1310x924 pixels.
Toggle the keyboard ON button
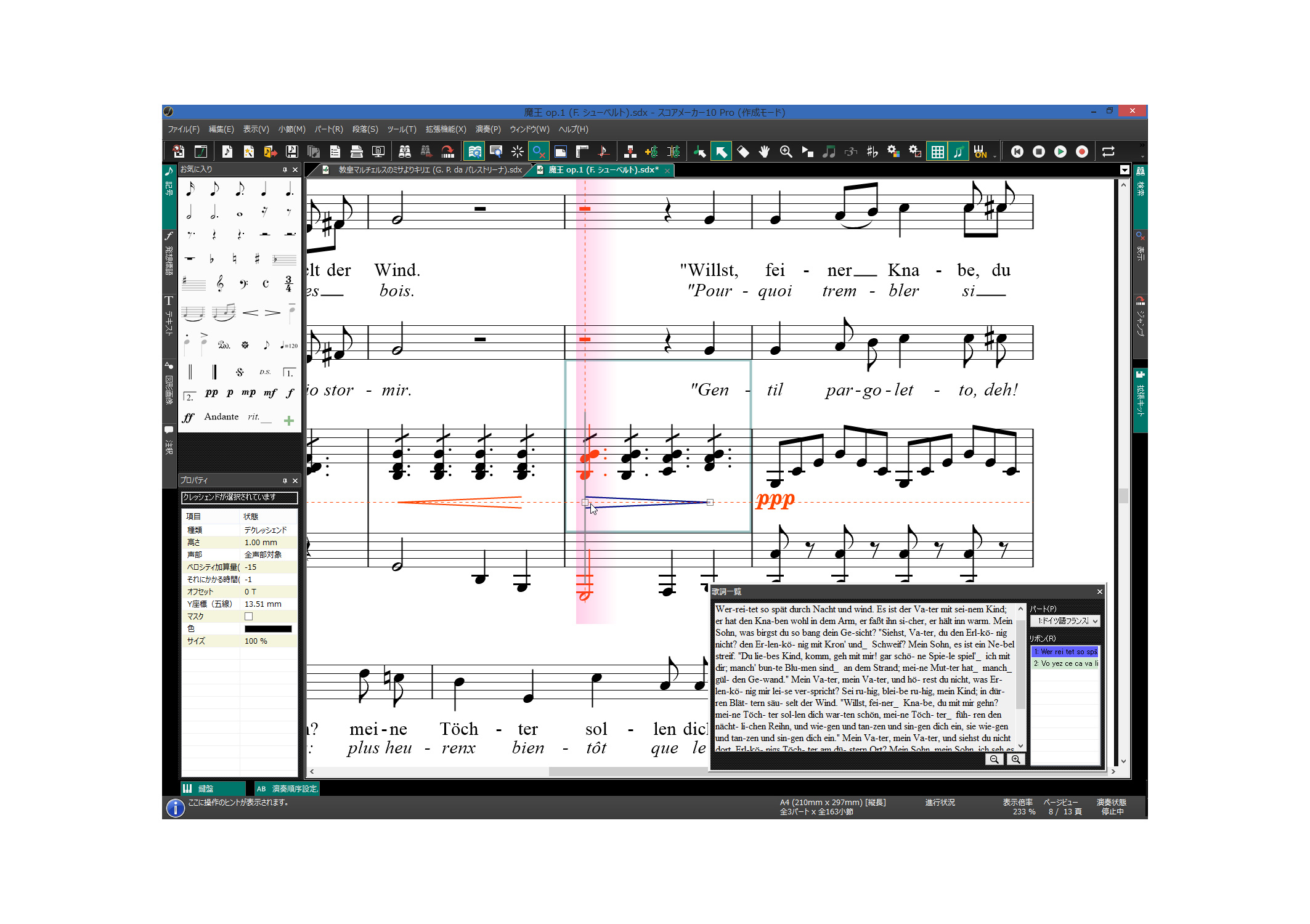980,152
